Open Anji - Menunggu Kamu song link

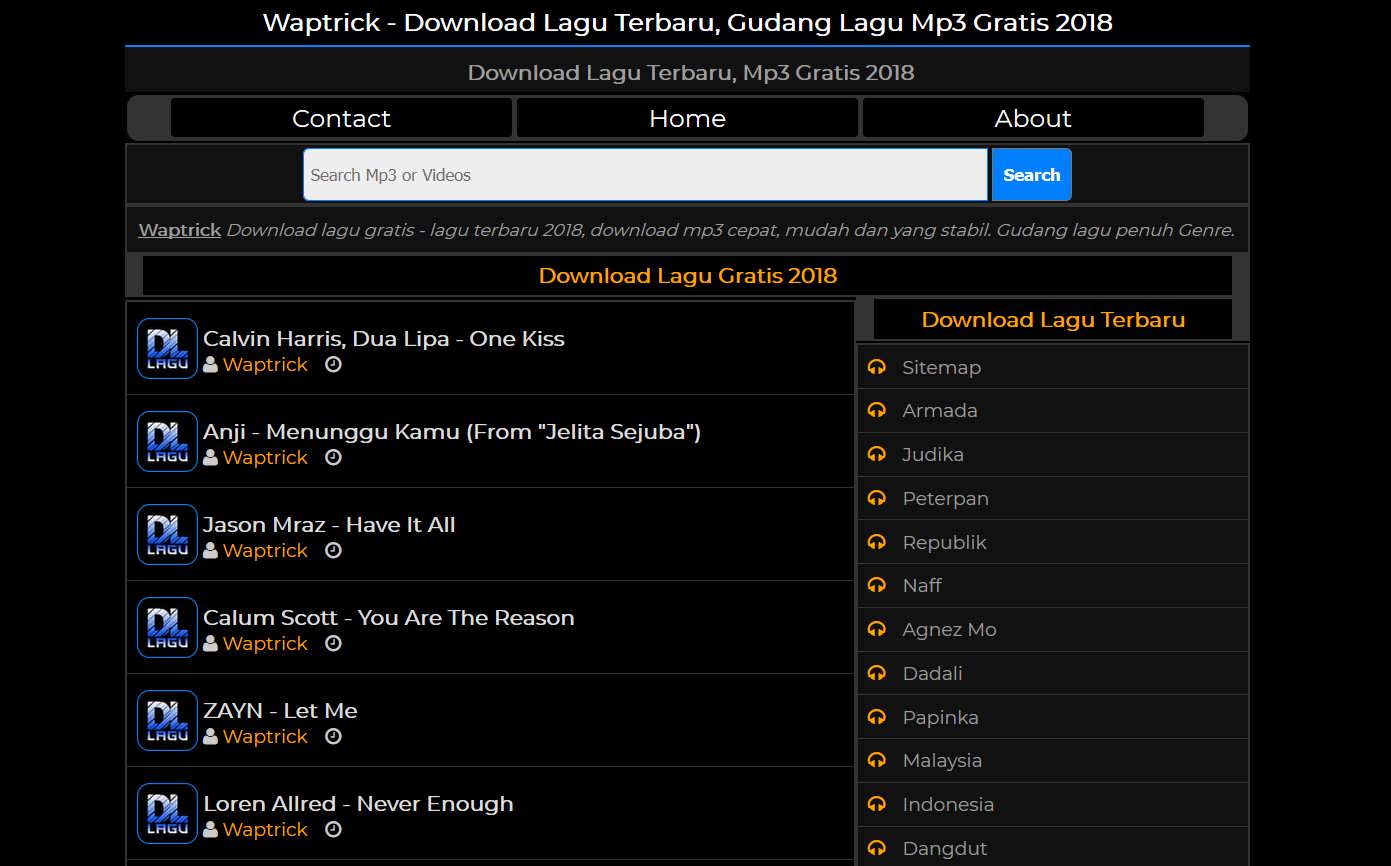[452, 432]
